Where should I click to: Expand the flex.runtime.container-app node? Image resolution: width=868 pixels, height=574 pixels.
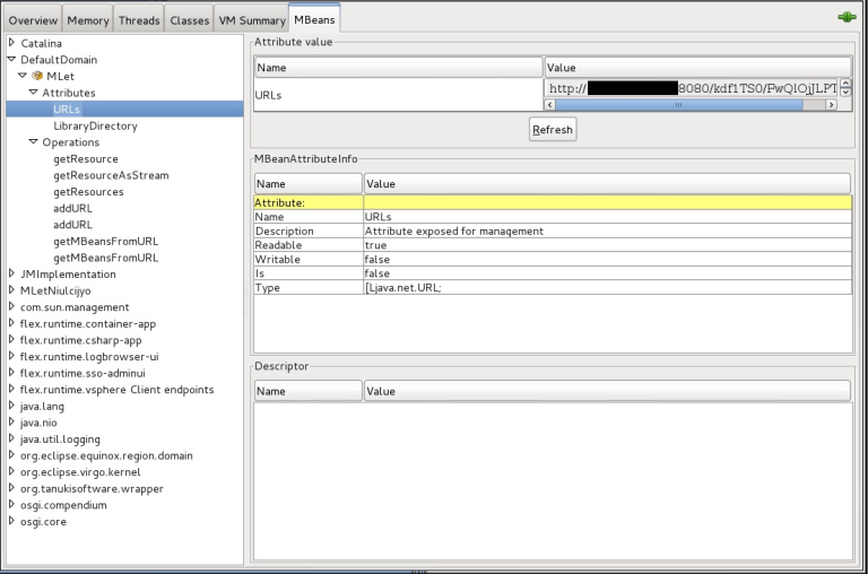(x=12, y=323)
